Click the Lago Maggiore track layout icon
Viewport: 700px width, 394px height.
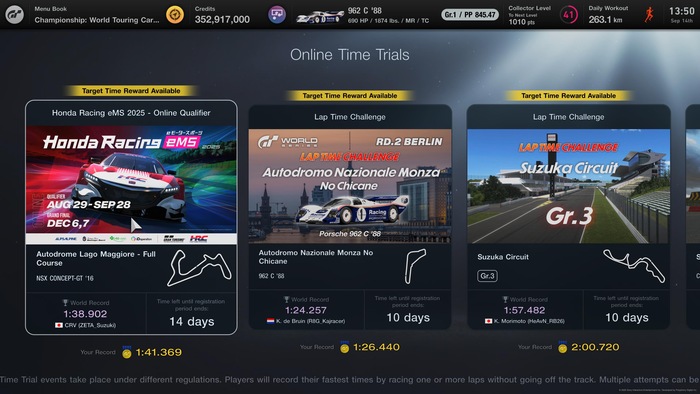pyautogui.click(x=199, y=268)
